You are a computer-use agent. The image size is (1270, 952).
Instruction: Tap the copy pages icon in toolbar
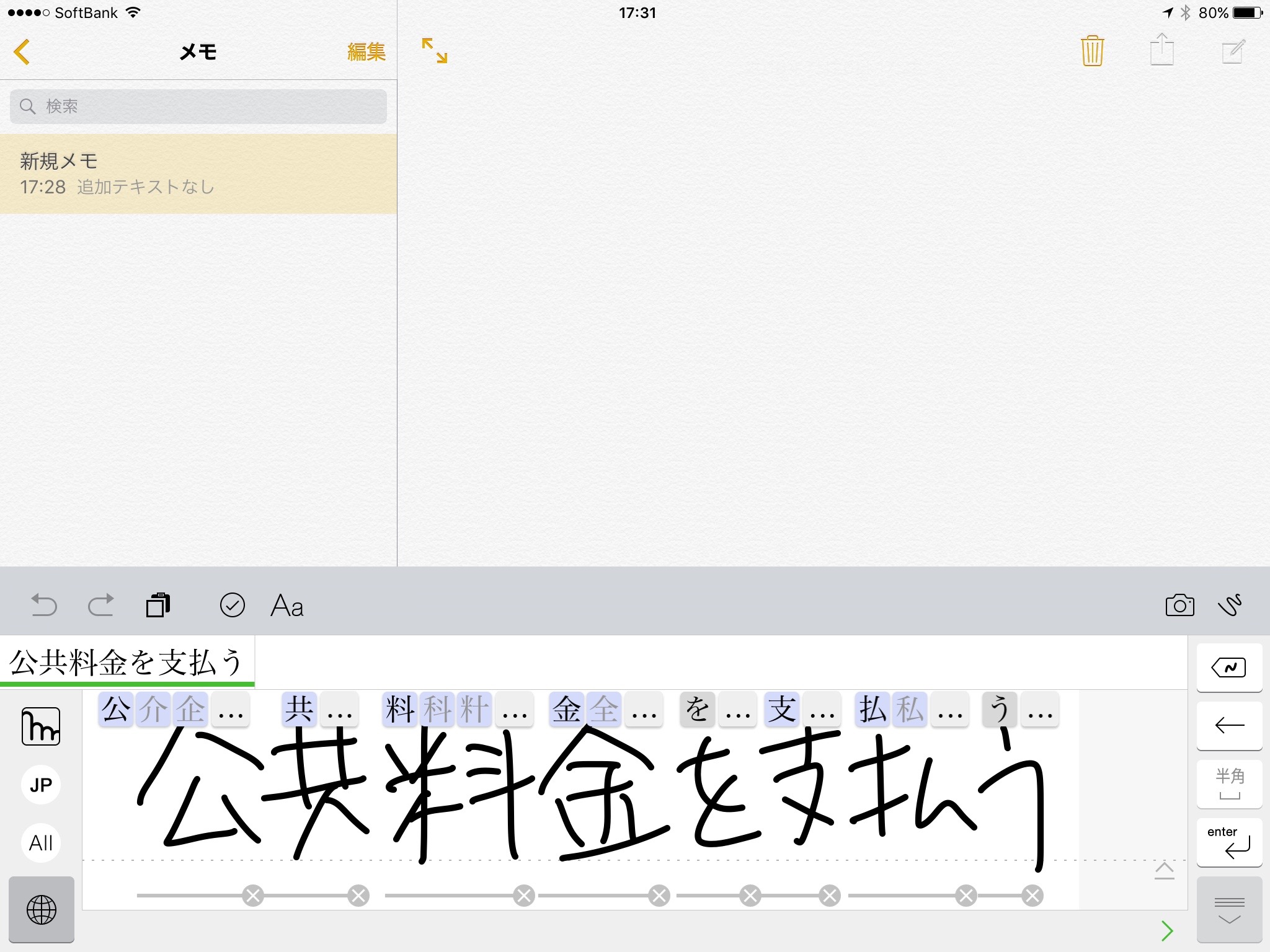coord(158,605)
